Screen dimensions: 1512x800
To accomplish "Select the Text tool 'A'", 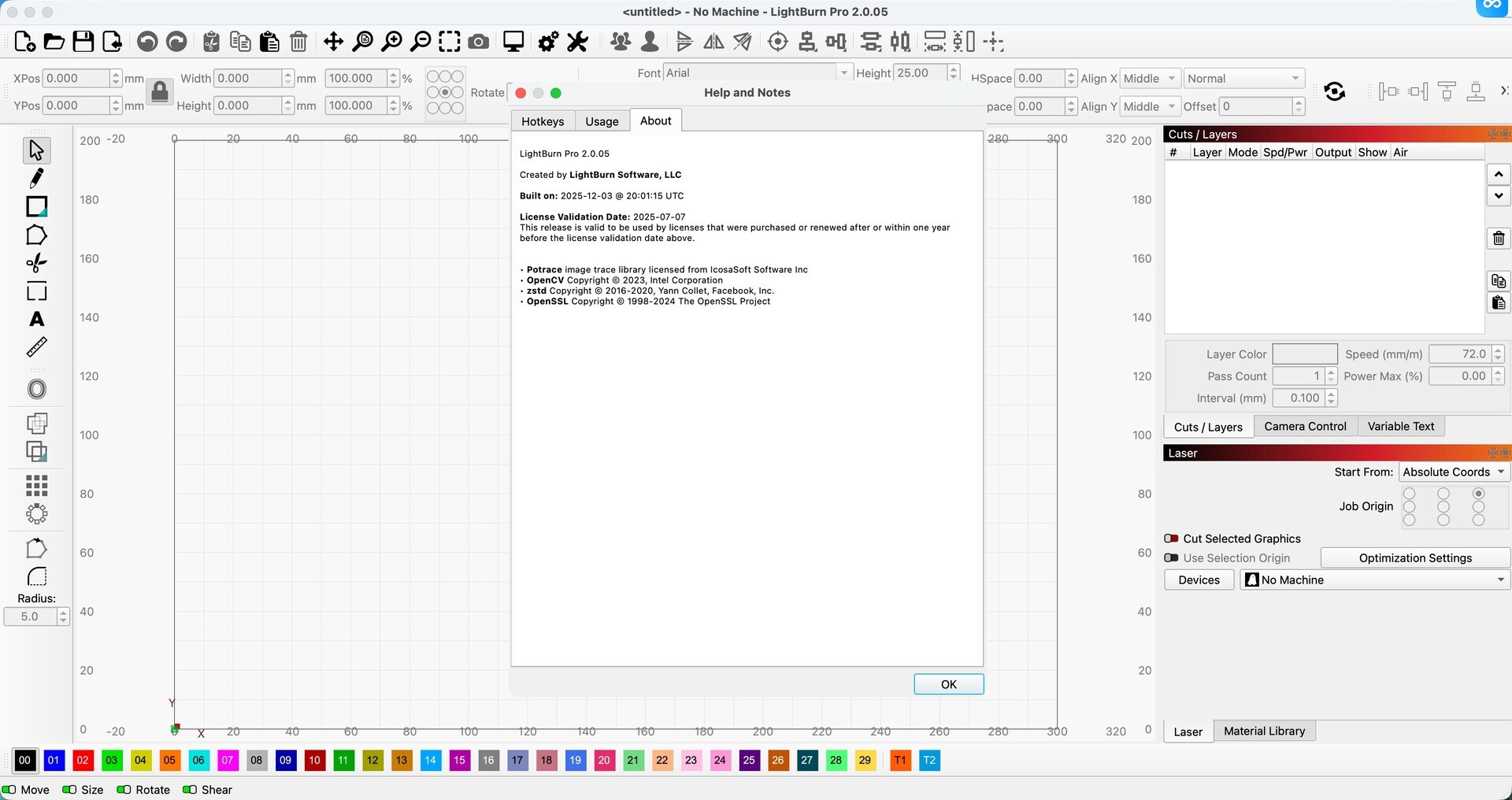I will coord(36,319).
